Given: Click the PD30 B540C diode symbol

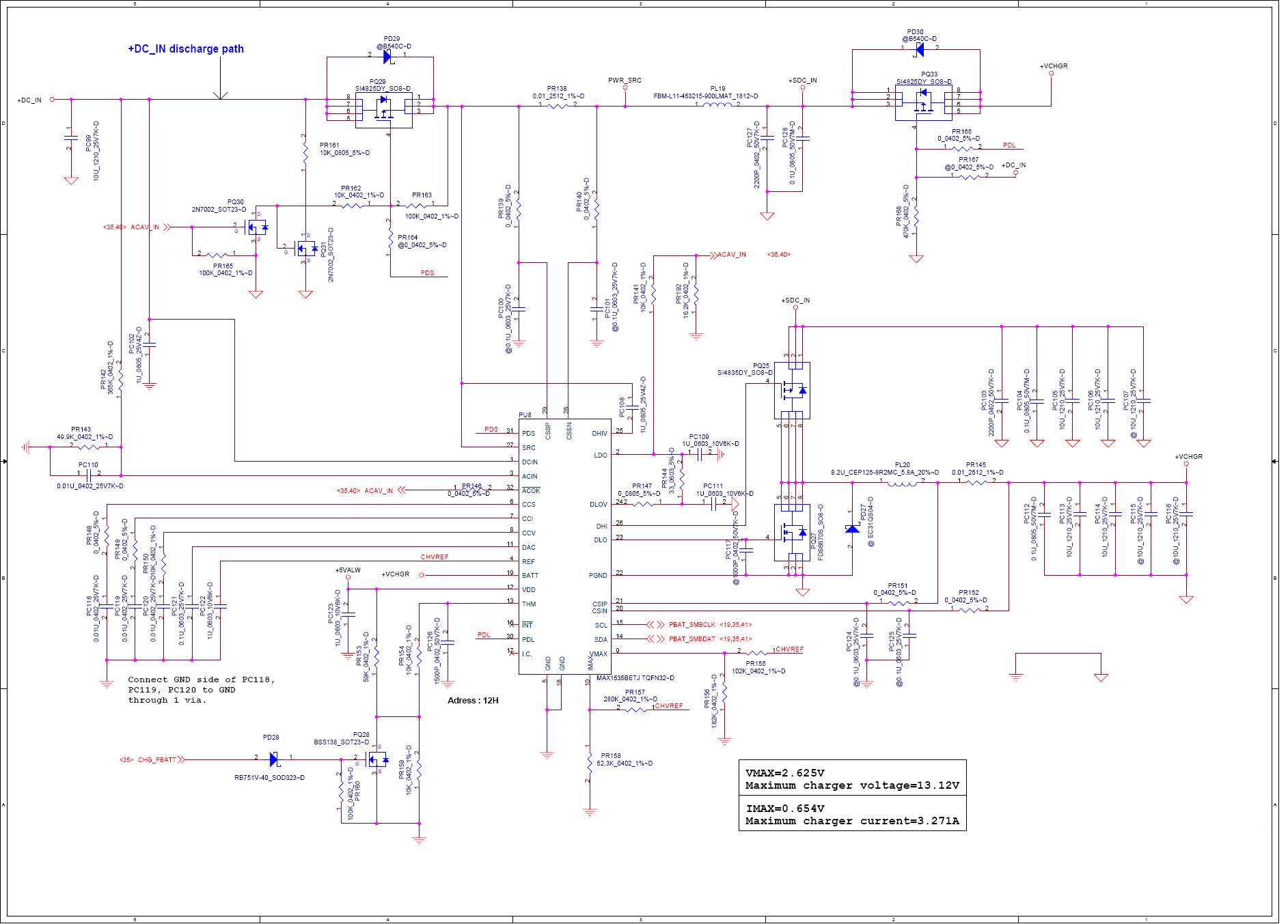Looking at the screenshot, I should pyautogui.click(x=920, y=49).
